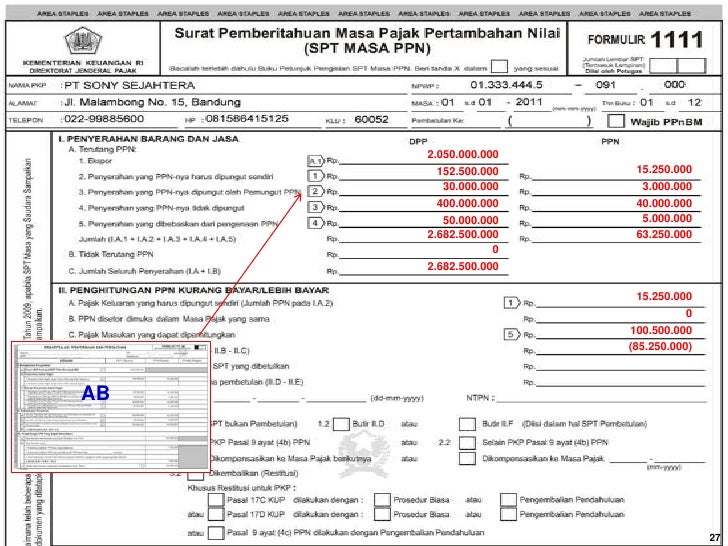The width and height of the screenshot is (728, 546).
Task: Select DPP value 400.000.000
Action: tap(468, 203)
